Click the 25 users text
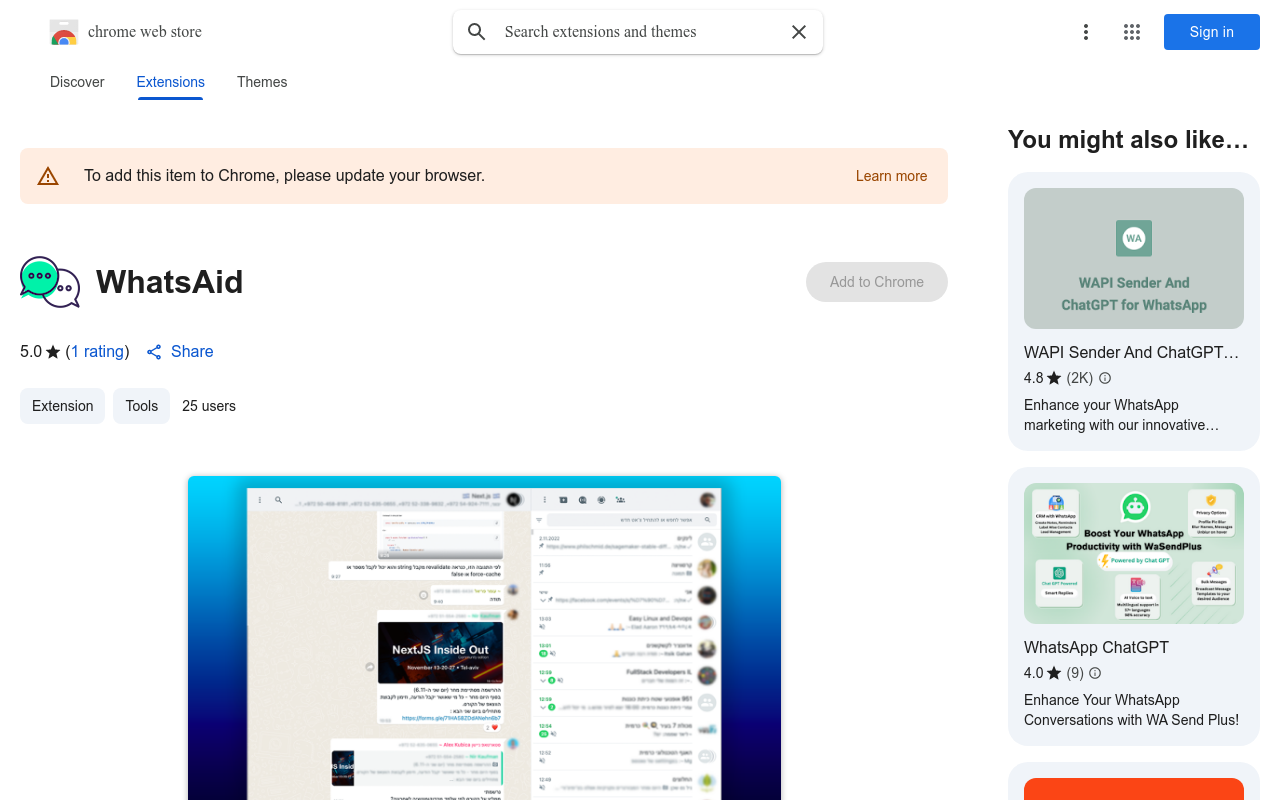The image size is (1280, 800). click(x=209, y=406)
